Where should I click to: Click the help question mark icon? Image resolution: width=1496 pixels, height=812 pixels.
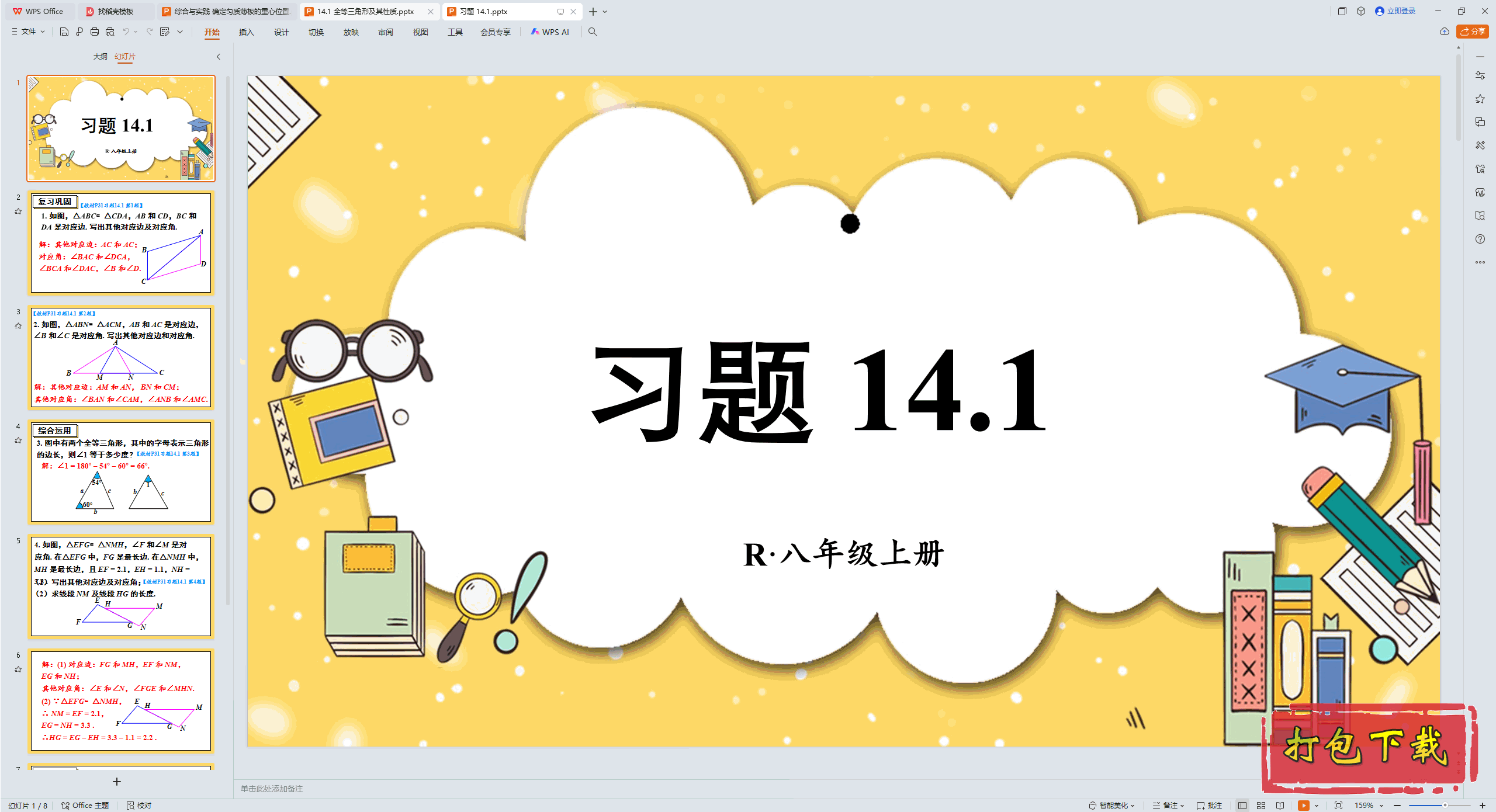(x=1480, y=239)
